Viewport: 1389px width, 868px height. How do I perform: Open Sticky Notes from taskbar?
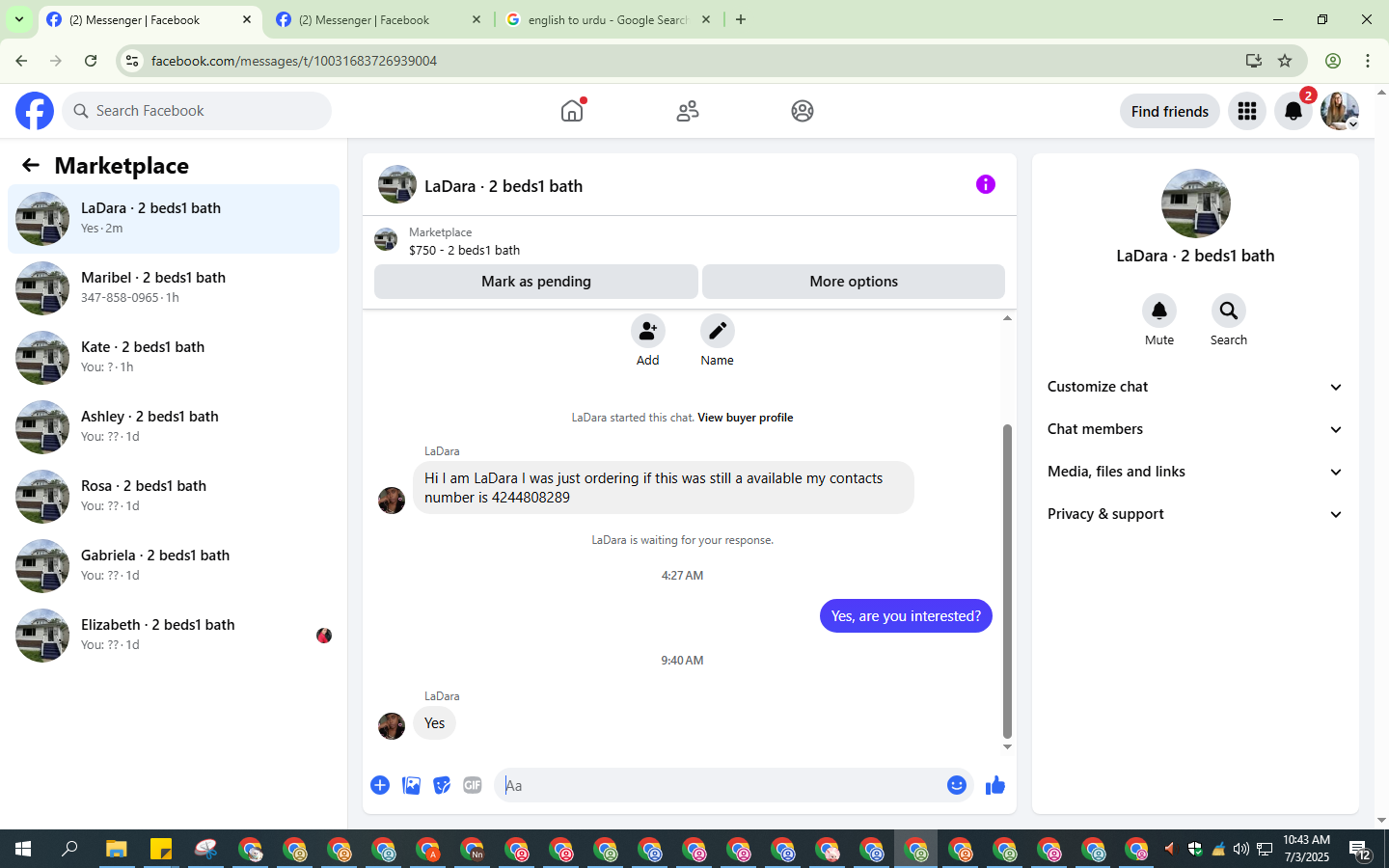click(x=161, y=849)
